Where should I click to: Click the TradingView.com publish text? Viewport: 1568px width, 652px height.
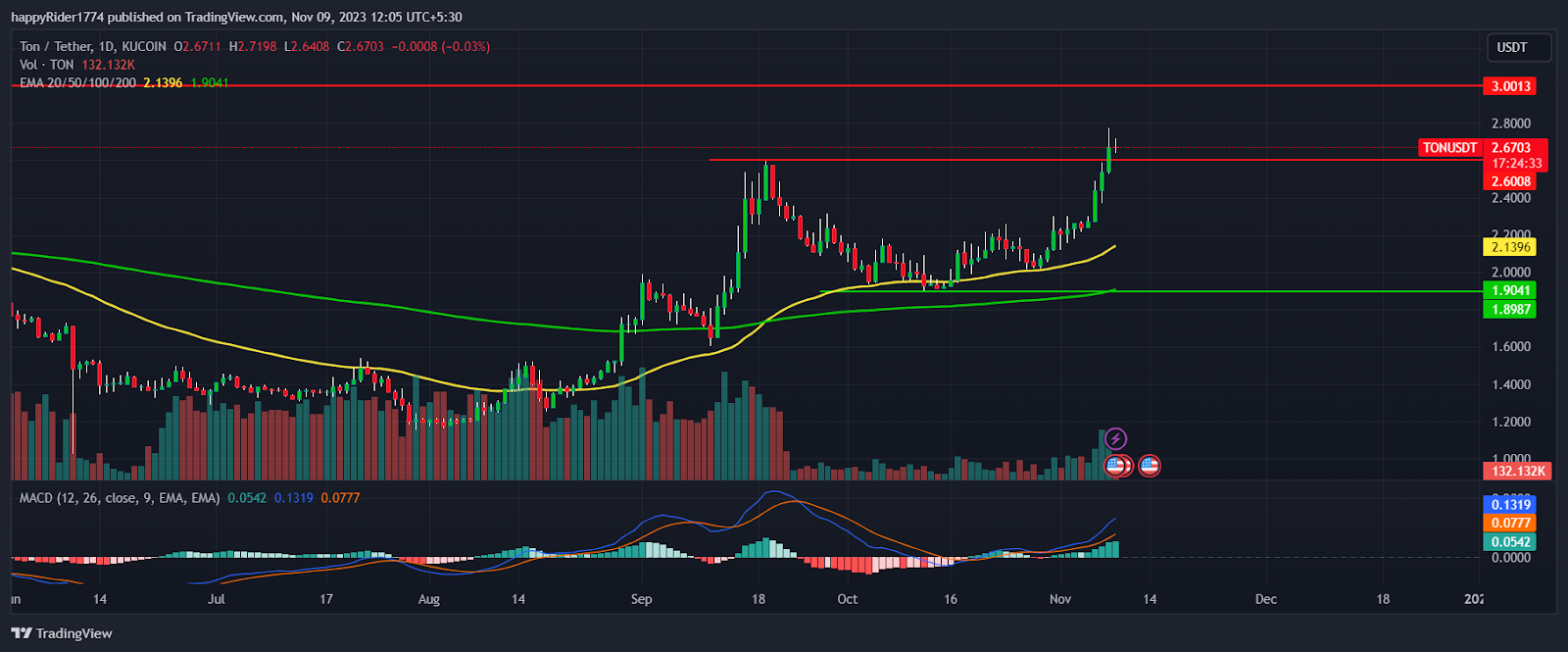(232, 17)
